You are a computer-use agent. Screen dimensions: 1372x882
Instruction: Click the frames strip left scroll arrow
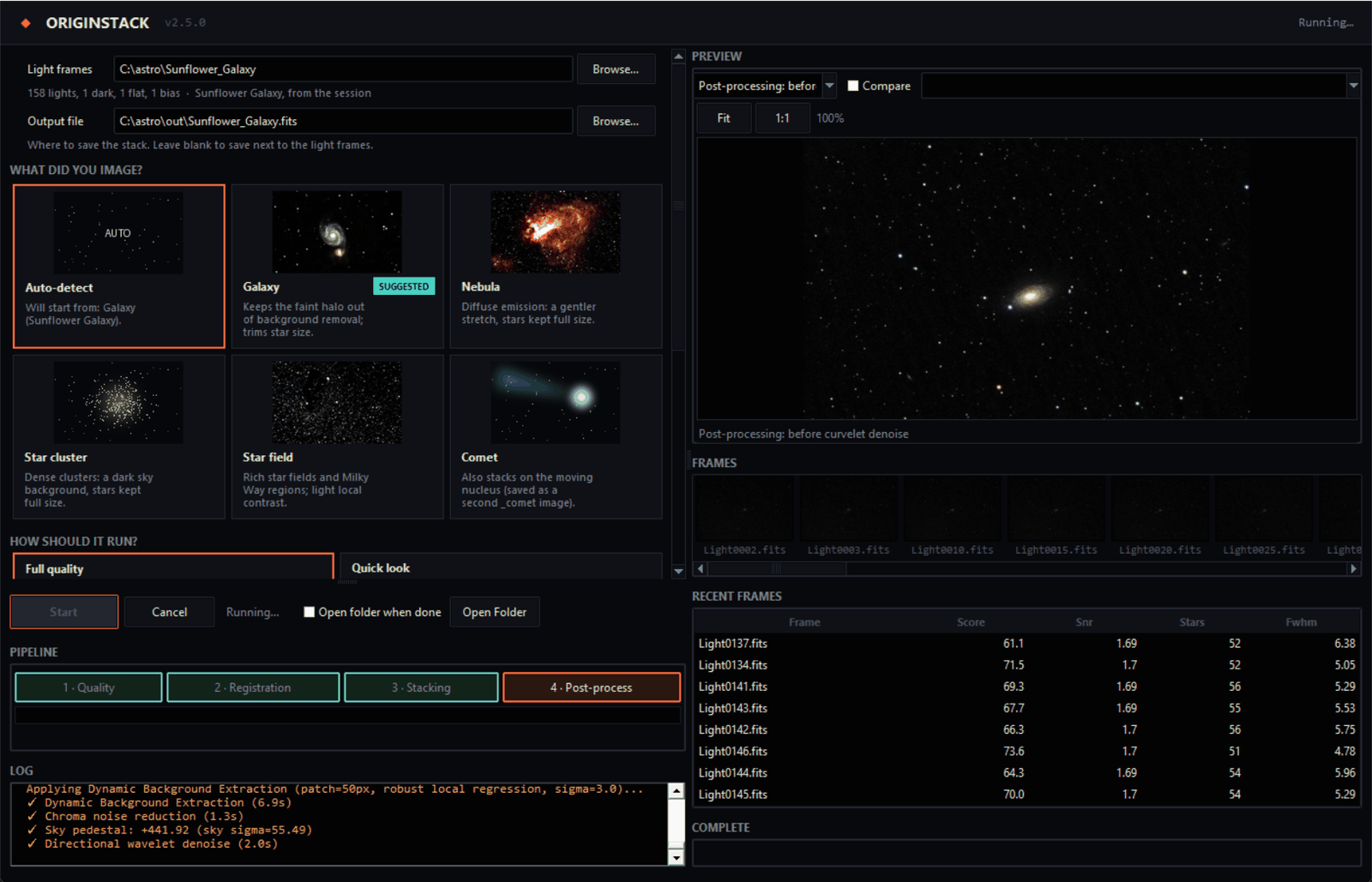tap(701, 568)
